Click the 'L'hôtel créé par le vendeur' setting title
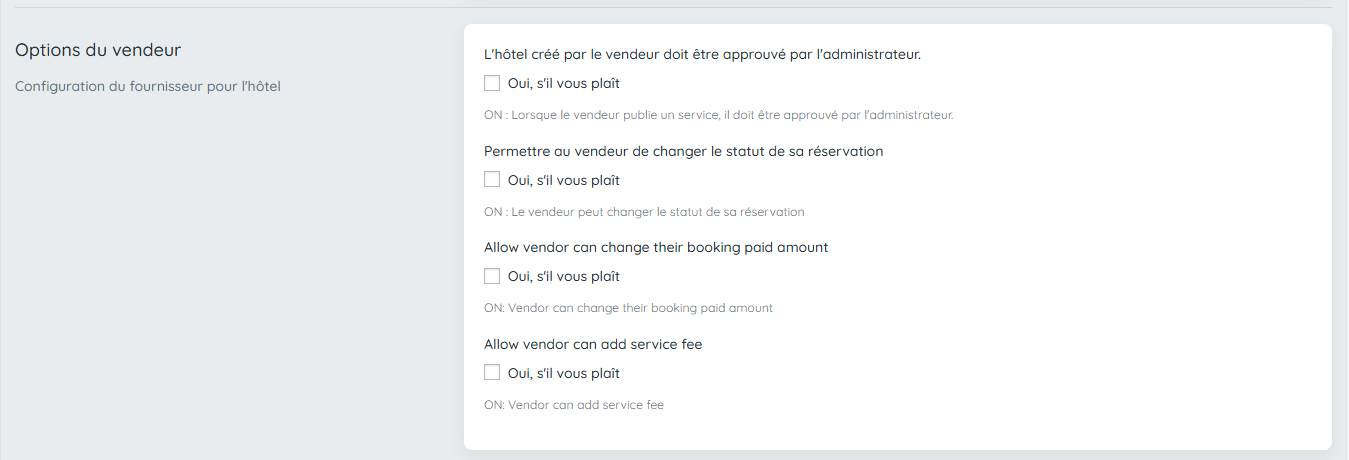 click(x=702, y=55)
